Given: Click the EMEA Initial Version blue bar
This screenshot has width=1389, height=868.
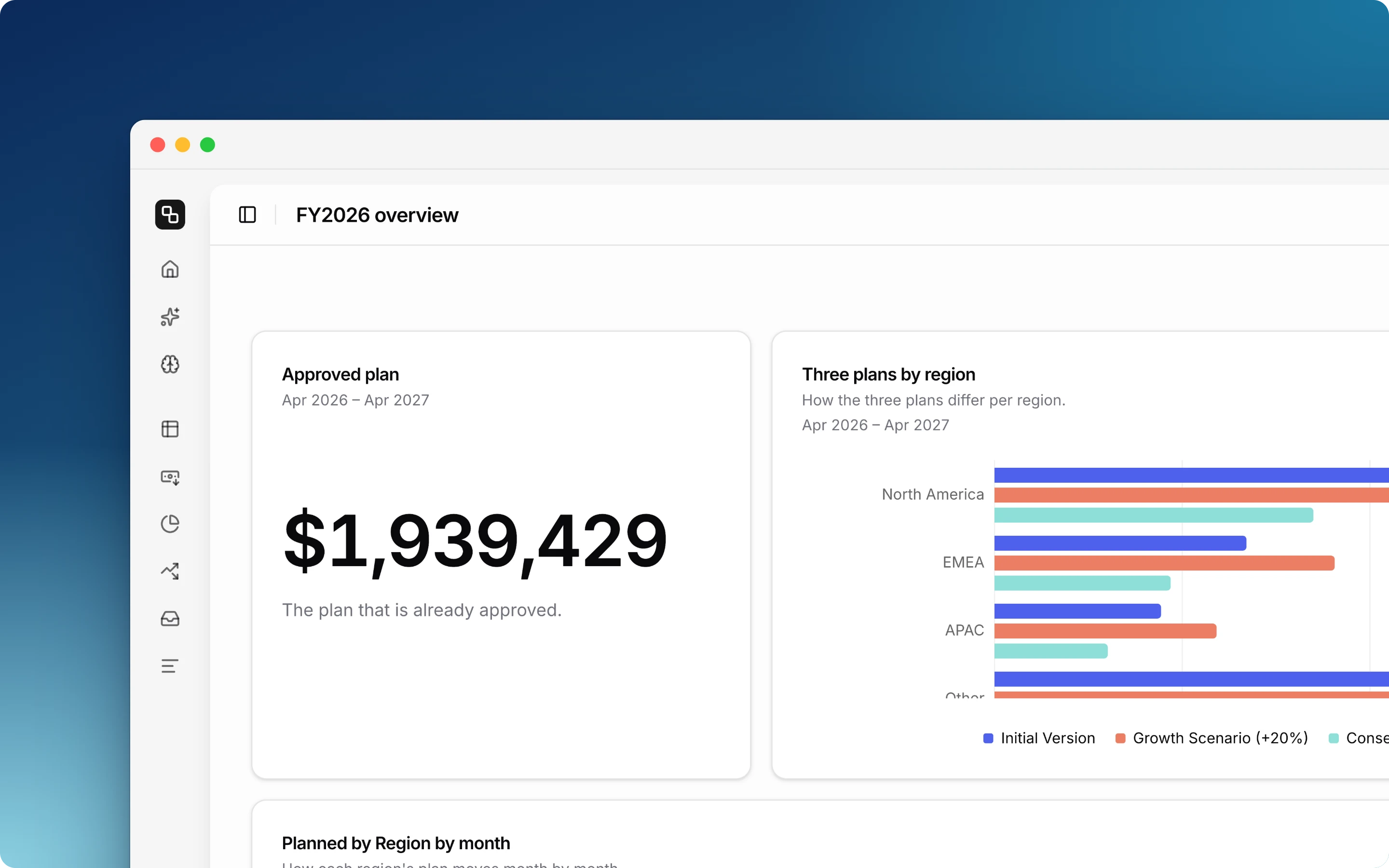Looking at the screenshot, I should click(1120, 543).
